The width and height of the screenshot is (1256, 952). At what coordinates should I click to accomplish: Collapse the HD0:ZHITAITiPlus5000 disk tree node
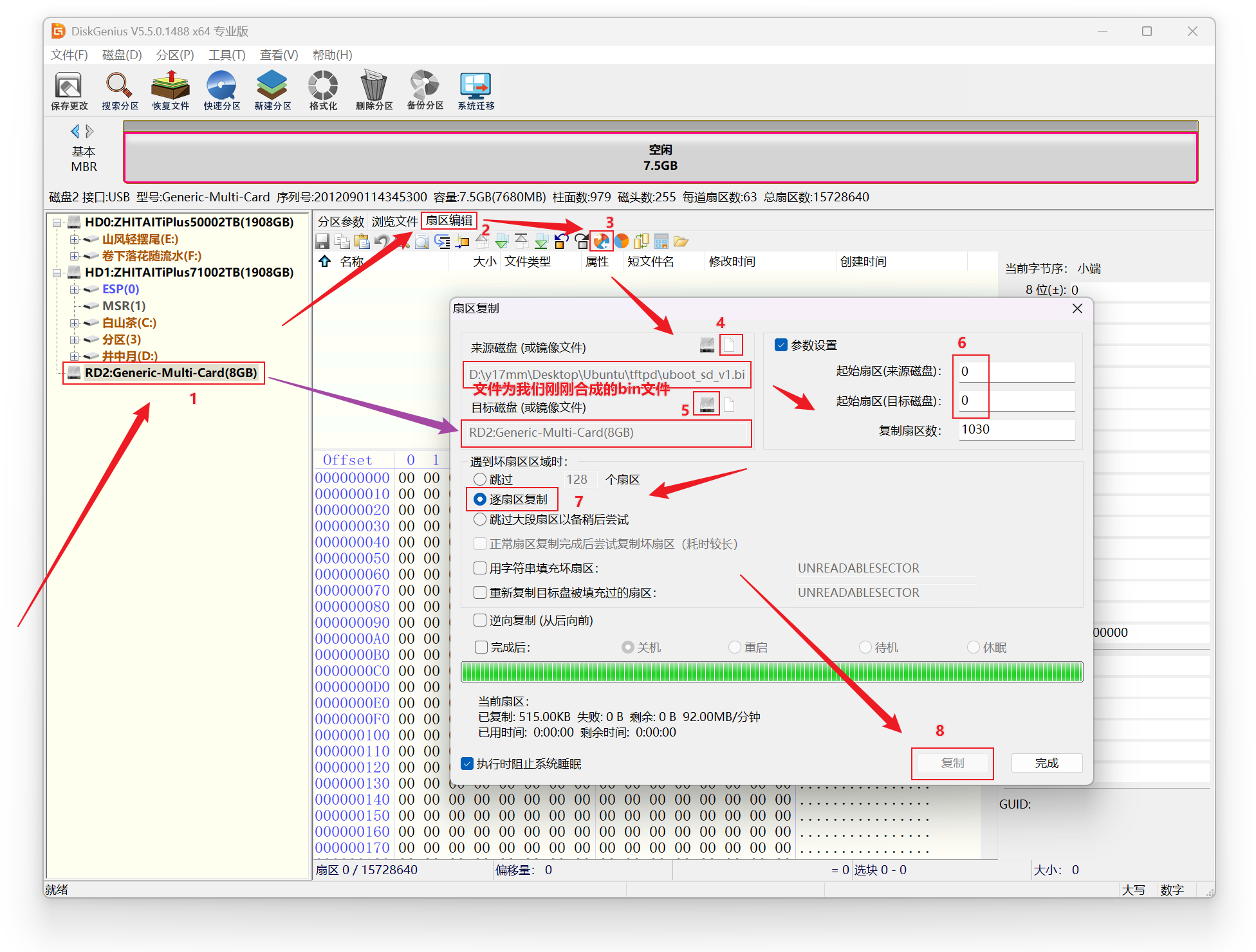coord(57,223)
